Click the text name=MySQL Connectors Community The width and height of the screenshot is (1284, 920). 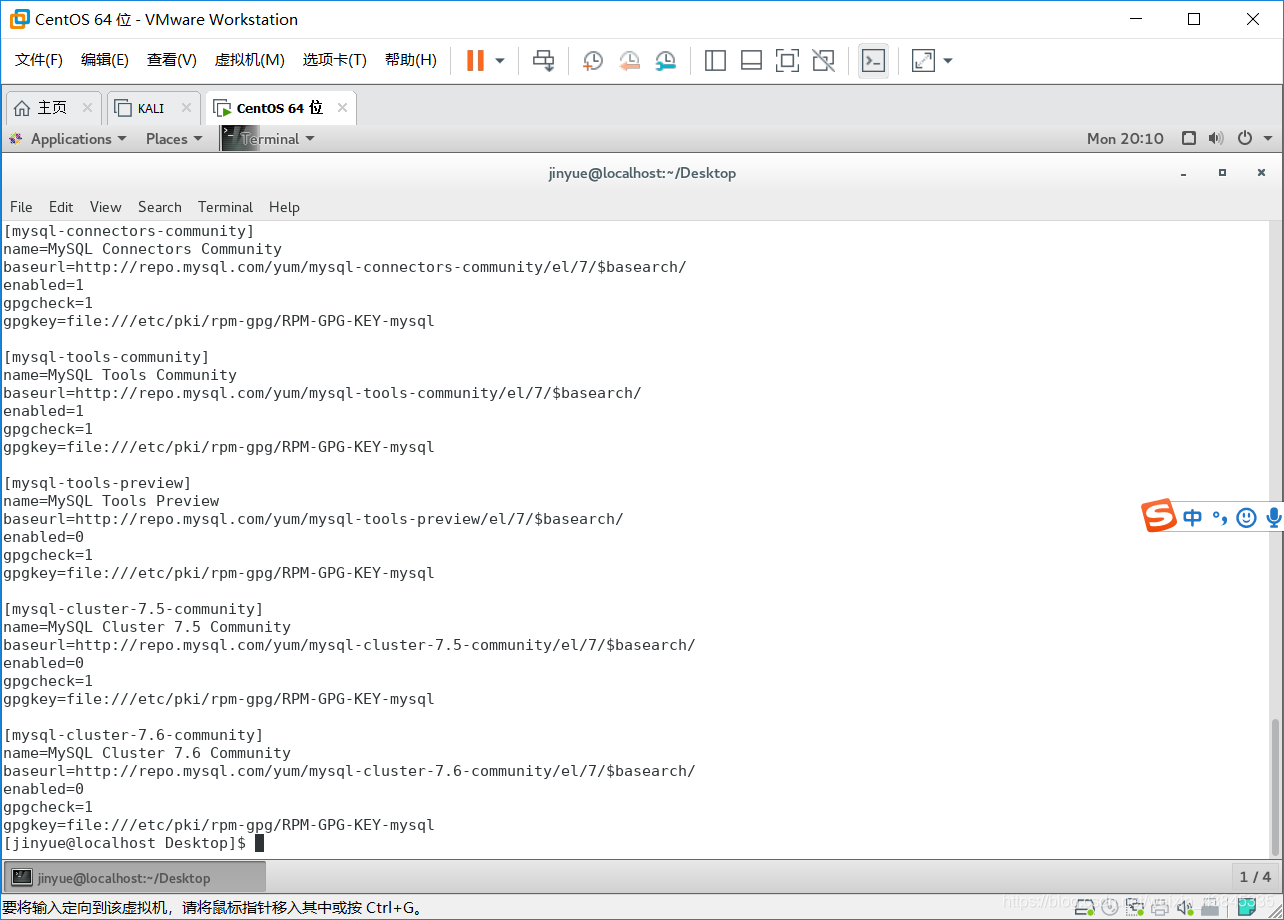click(142, 249)
